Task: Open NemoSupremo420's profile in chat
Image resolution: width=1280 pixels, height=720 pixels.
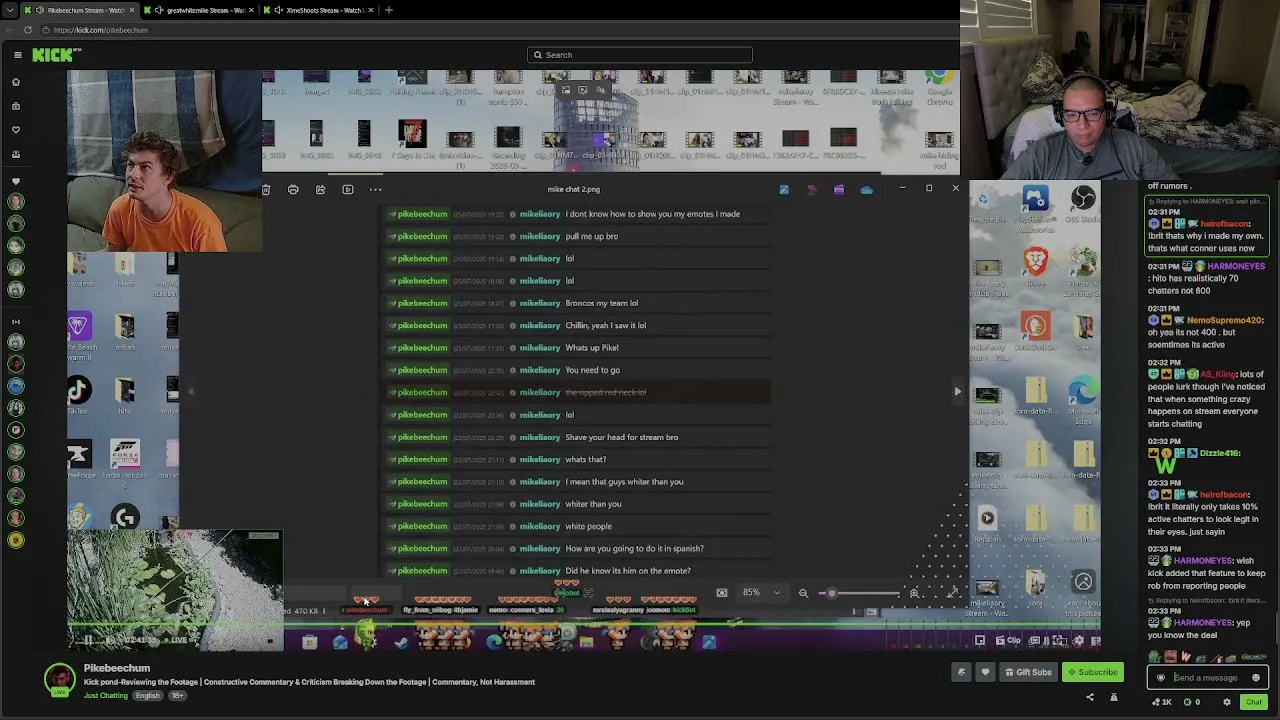Action: [x=1225, y=320]
